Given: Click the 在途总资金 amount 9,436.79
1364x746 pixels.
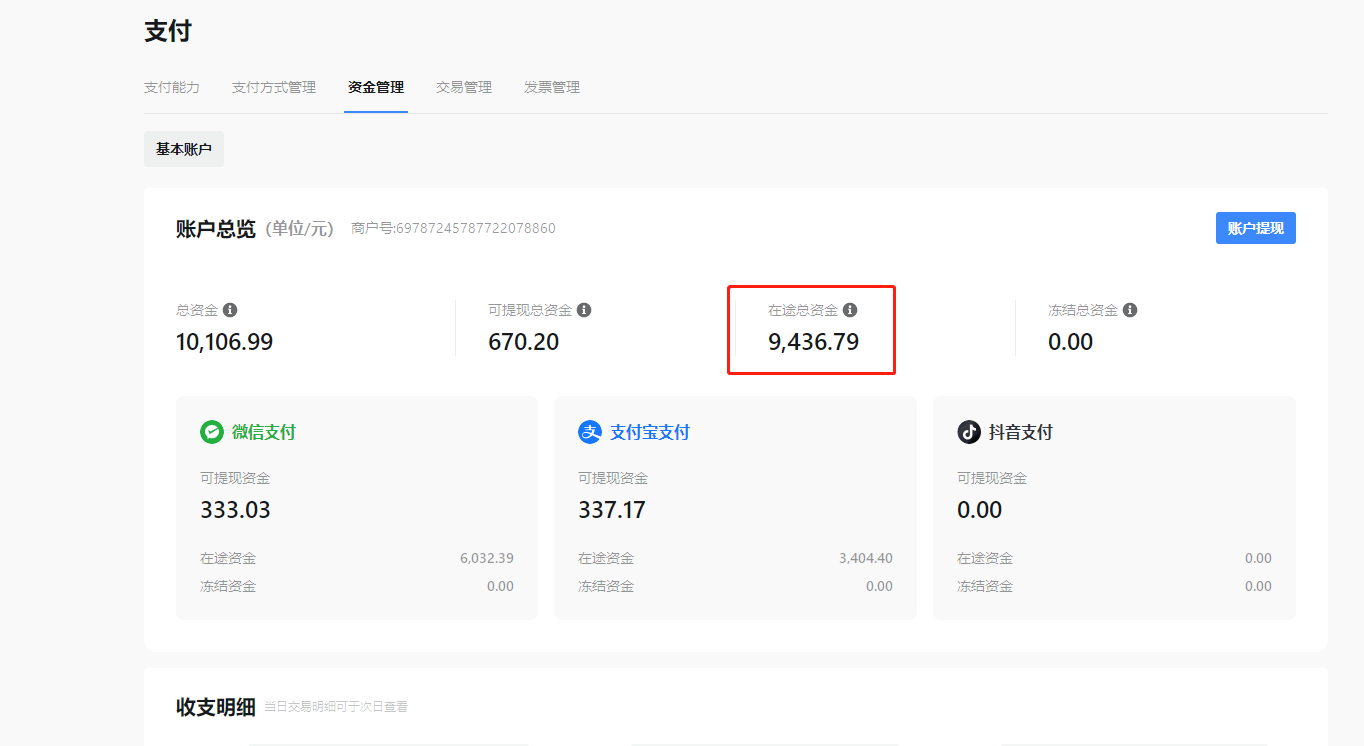Looking at the screenshot, I should pyautogui.click(x=813, y=342).
